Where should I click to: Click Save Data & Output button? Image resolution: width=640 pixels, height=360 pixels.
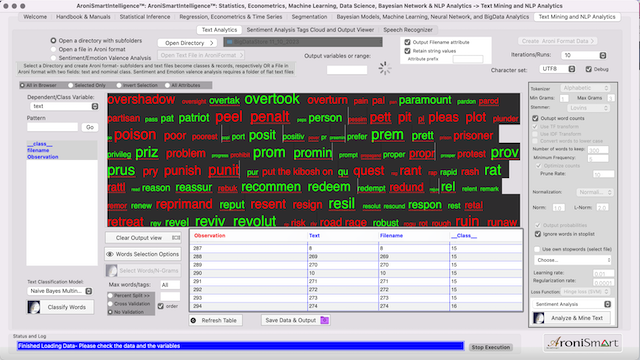click(x=296, y=320)
